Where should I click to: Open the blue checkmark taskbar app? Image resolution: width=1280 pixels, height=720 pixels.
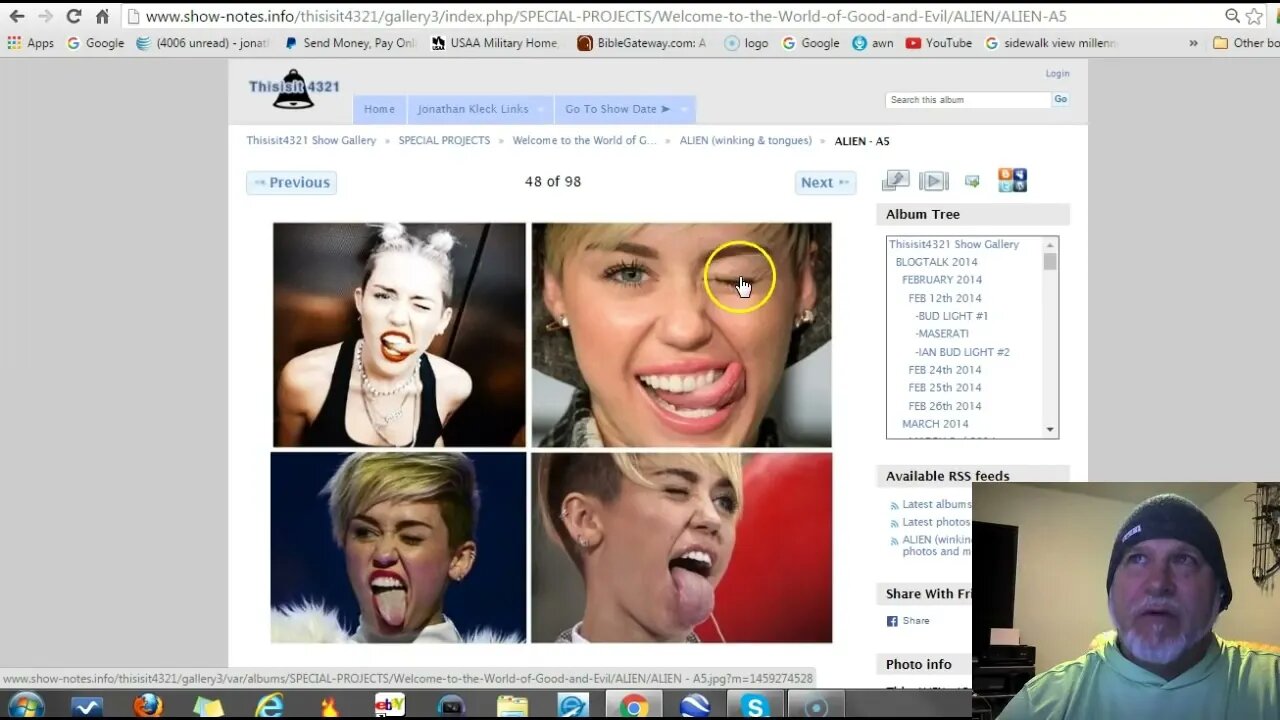pos(87,706)
